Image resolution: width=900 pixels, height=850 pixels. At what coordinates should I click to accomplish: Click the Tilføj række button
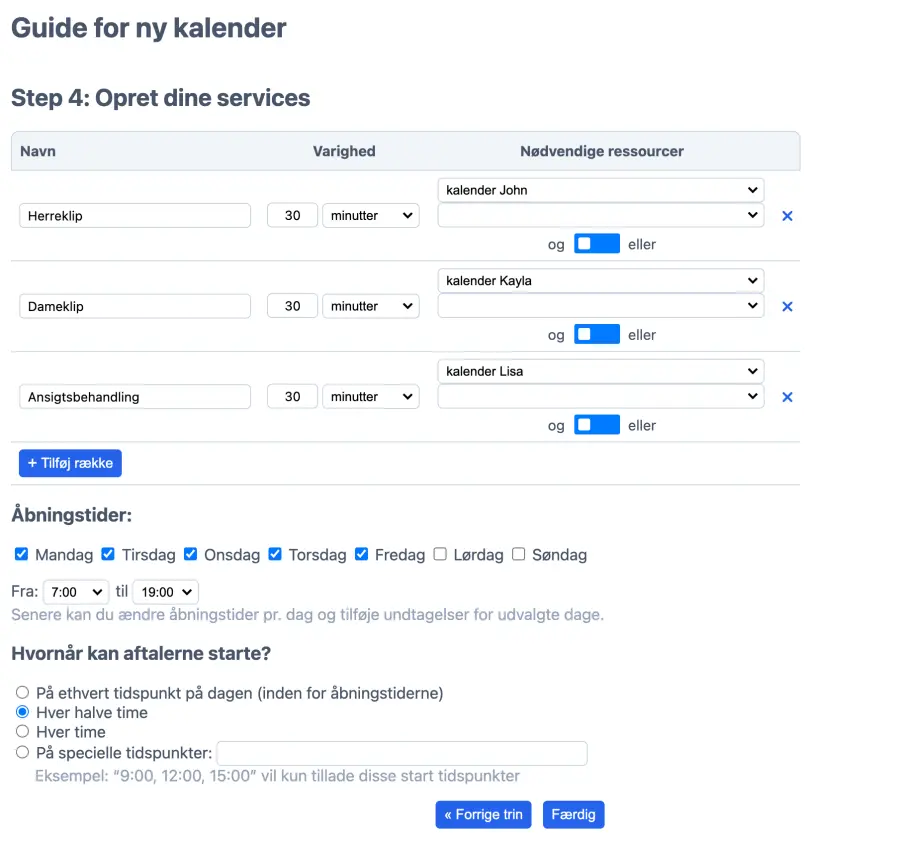point(70,463)
